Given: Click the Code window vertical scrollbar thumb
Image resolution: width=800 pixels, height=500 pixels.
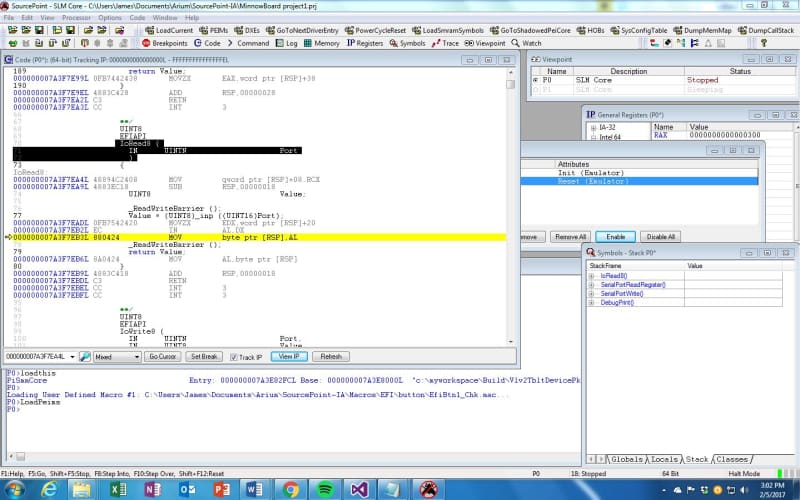Looking at the screenshot, I should (x=511, y=84).
